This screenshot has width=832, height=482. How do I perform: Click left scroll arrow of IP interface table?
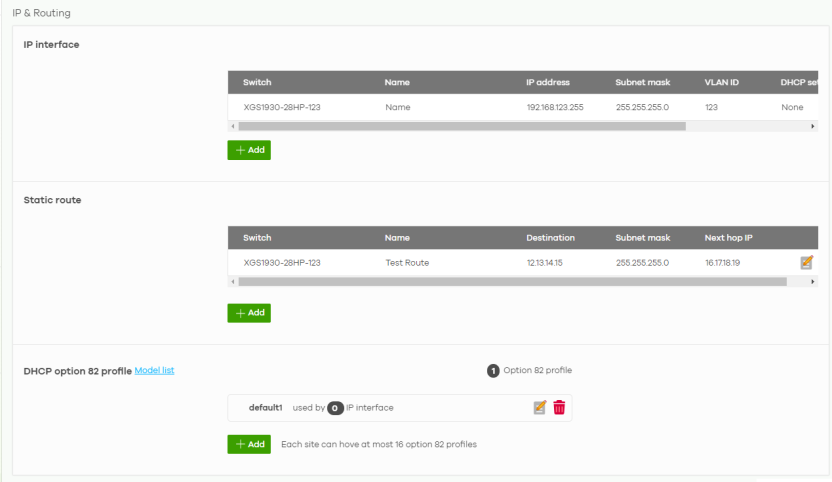tap(232, 127)
